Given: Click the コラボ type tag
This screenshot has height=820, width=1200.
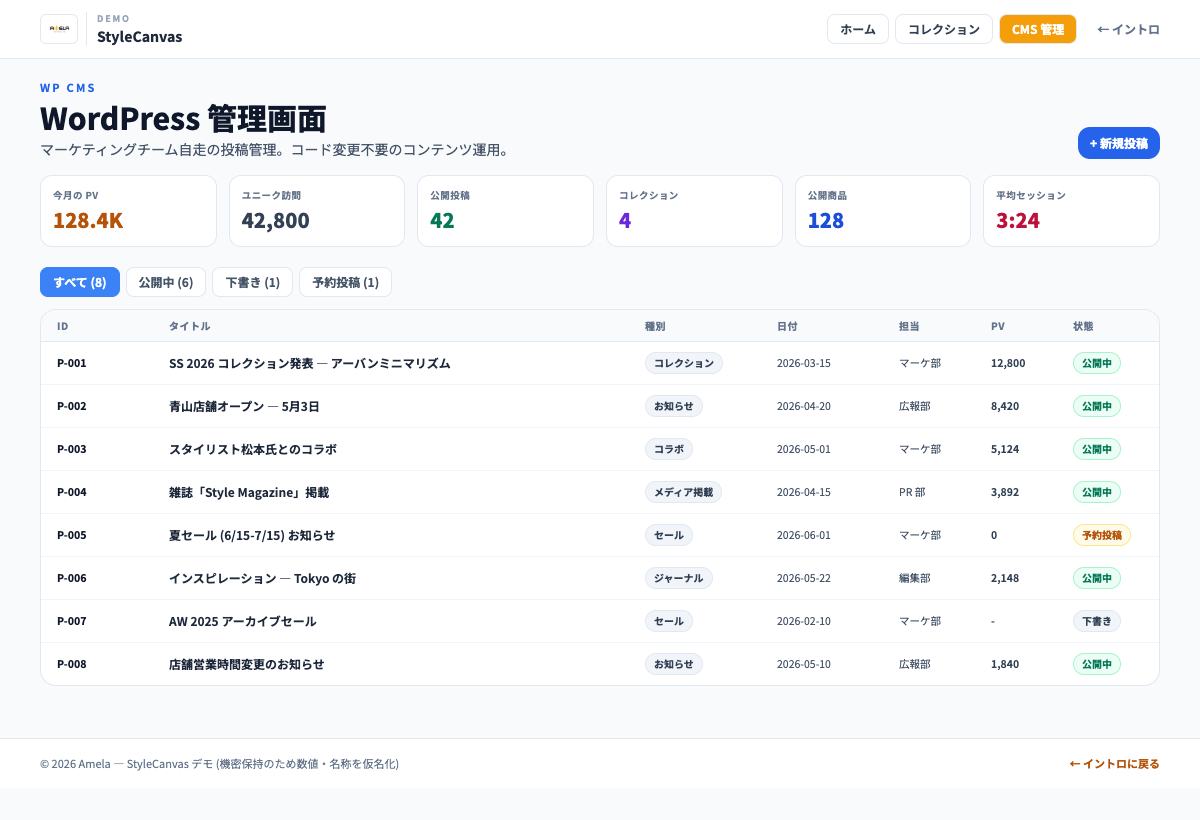Looking at the screenshot, I should click(669, 449).
